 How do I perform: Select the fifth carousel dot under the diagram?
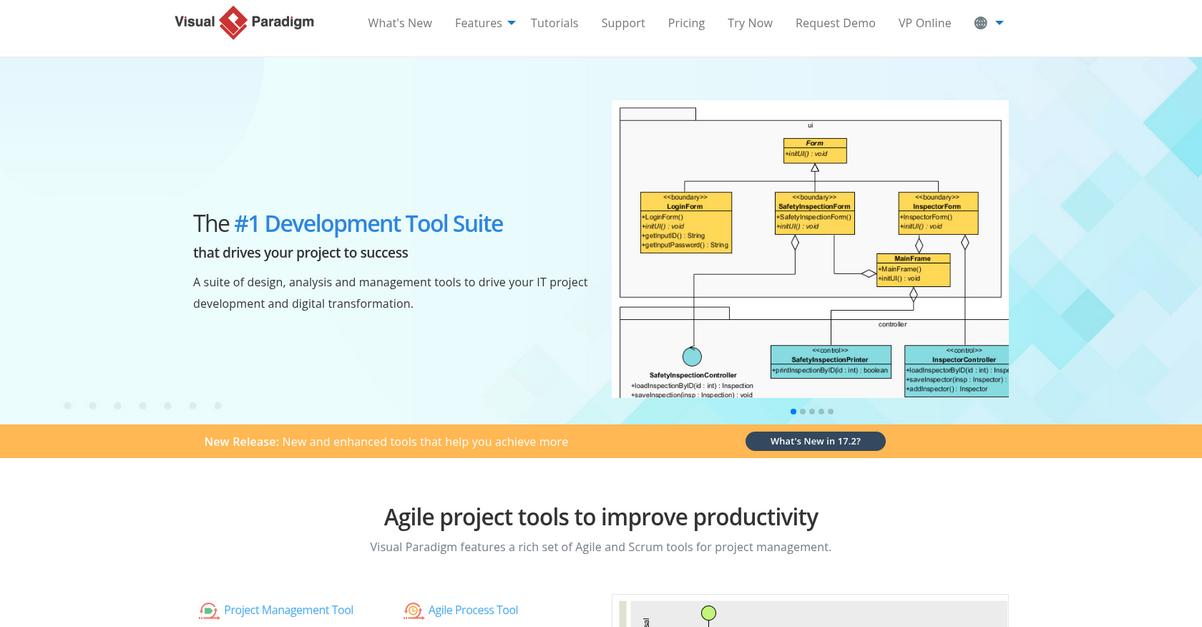click(830, 411)
